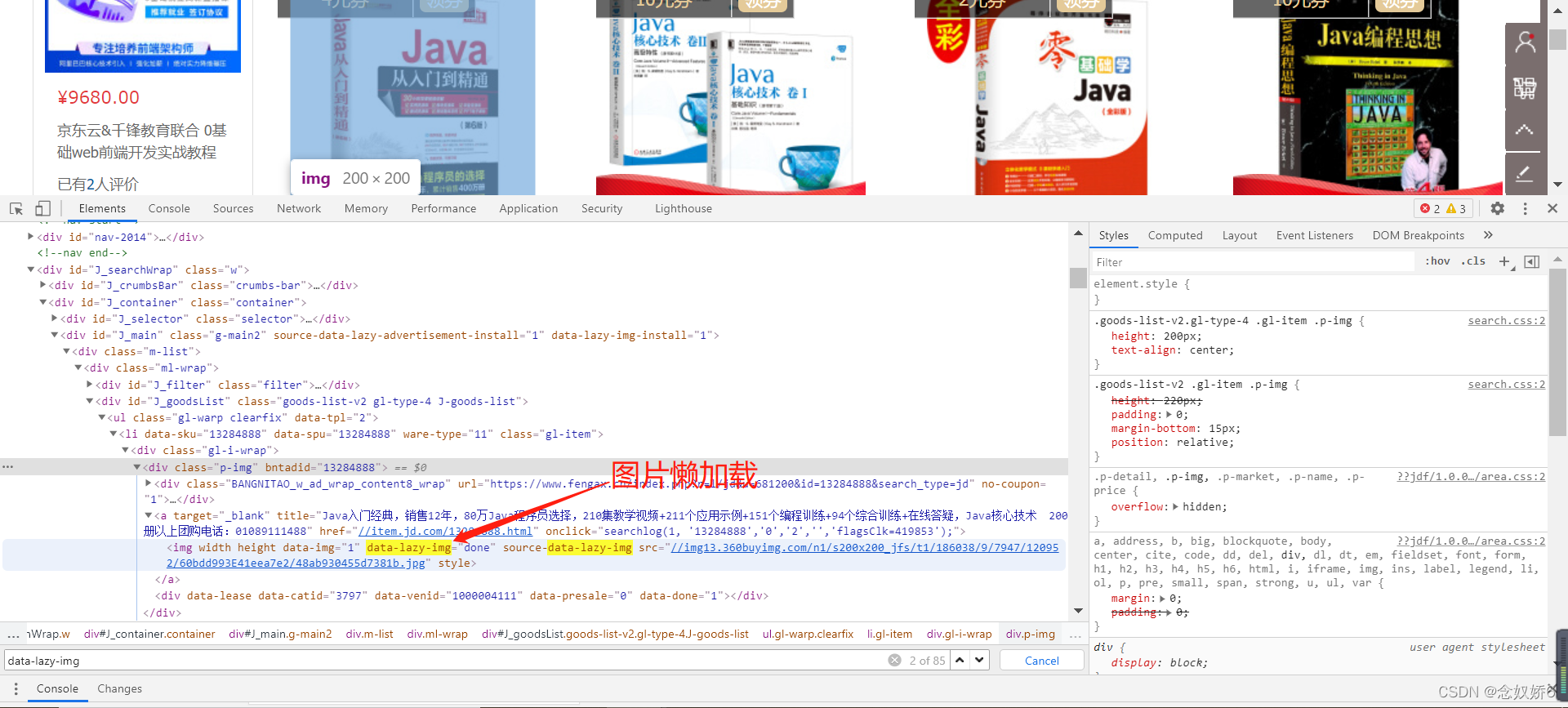This screenshot has width=1568, height=708.
Task: Open the item.jd.com href link
Action: 445,532
